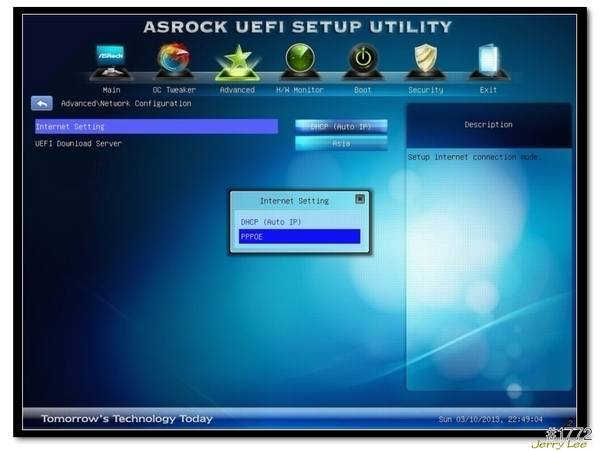Open the Boot power icon

(363, 61)
